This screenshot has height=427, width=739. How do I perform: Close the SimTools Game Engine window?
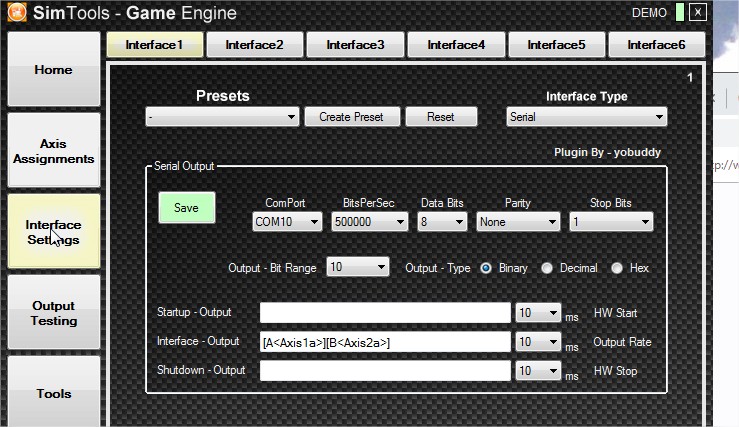698,12
